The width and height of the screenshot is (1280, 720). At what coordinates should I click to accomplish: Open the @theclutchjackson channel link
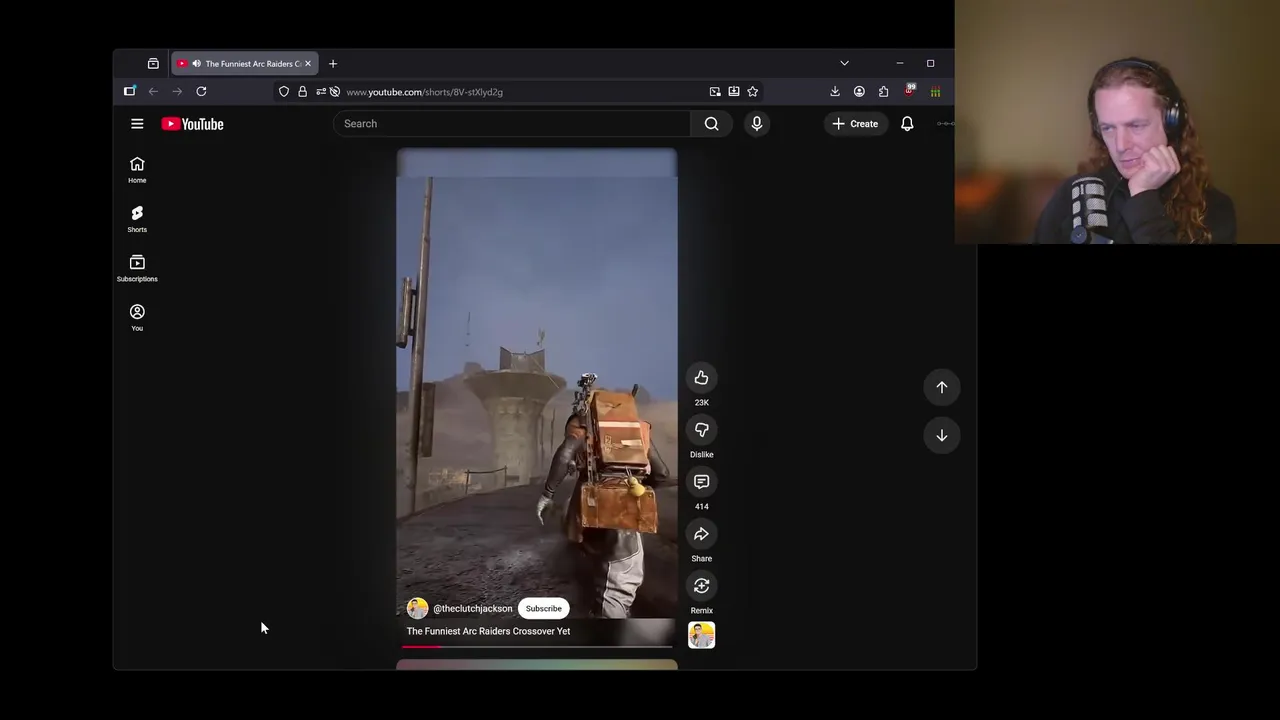coord(472,608)
